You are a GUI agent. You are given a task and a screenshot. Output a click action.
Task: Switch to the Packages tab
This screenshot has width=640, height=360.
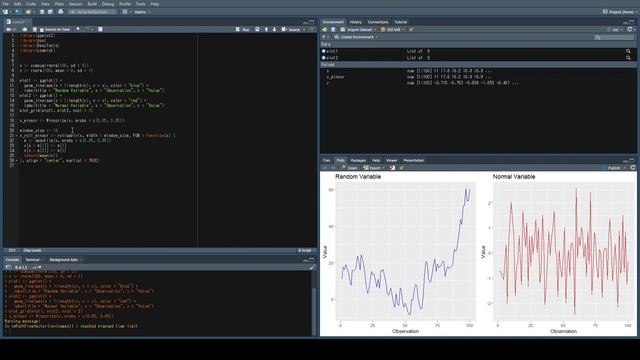[x=358, y=160]
